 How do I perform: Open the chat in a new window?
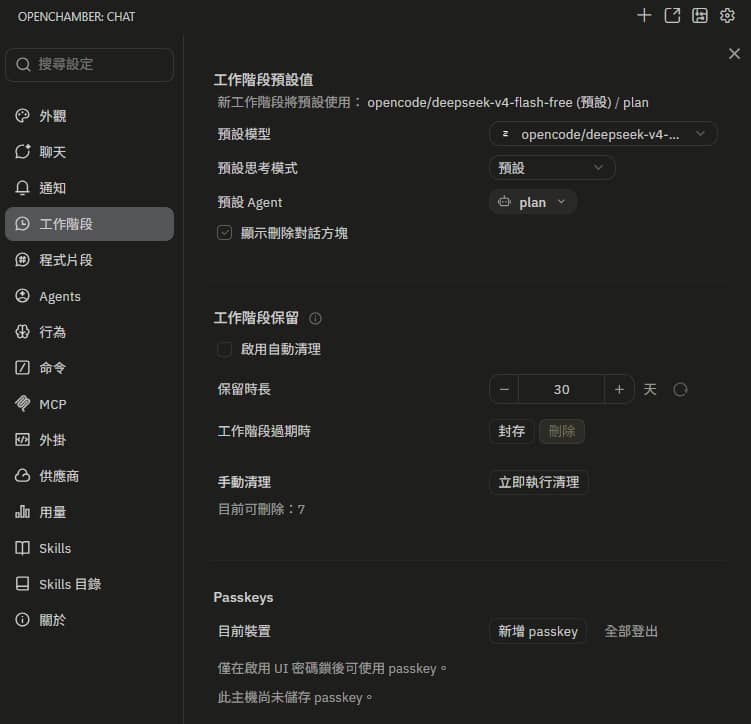671,15
